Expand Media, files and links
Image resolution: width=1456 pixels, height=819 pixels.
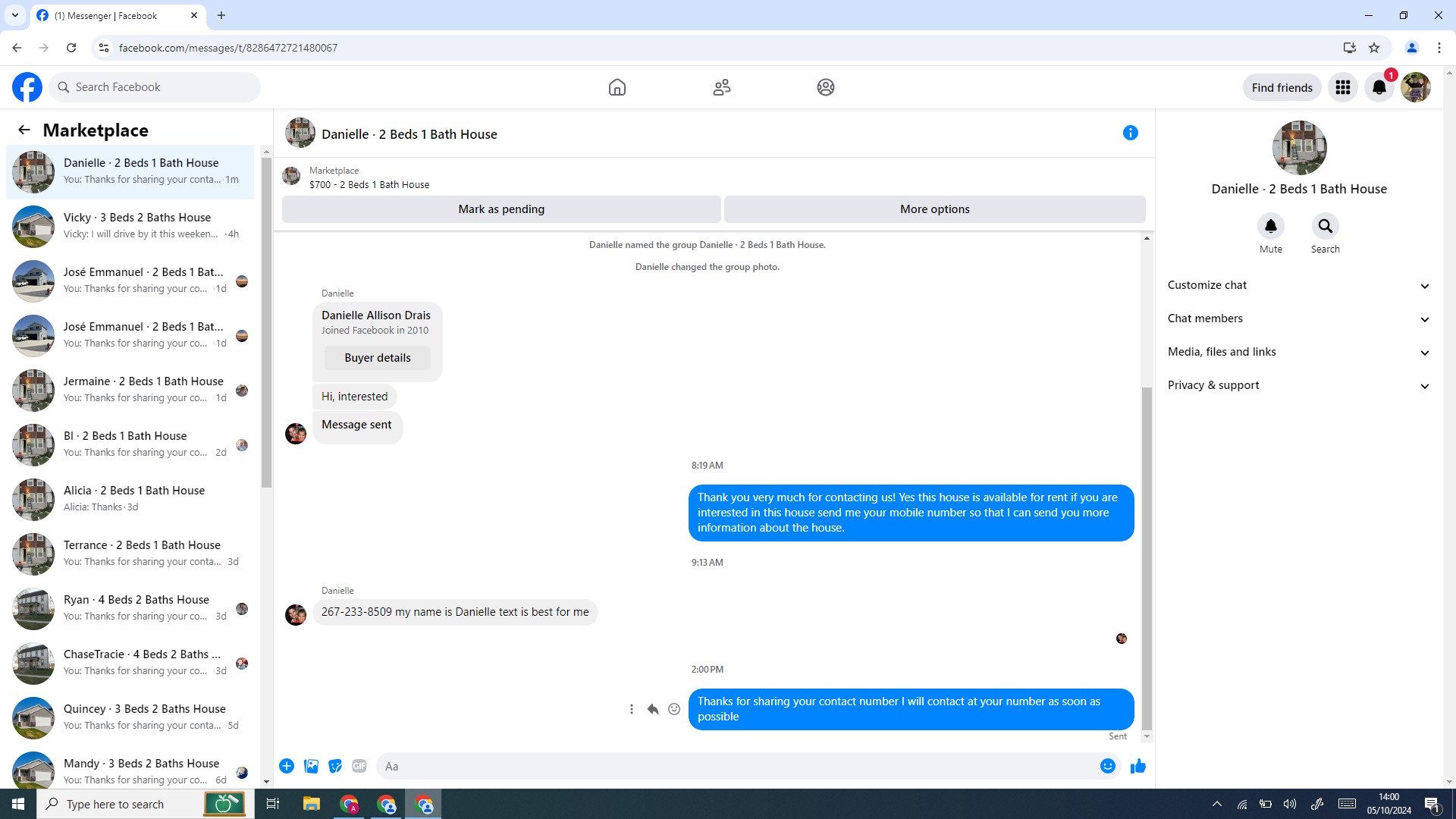1298,352
